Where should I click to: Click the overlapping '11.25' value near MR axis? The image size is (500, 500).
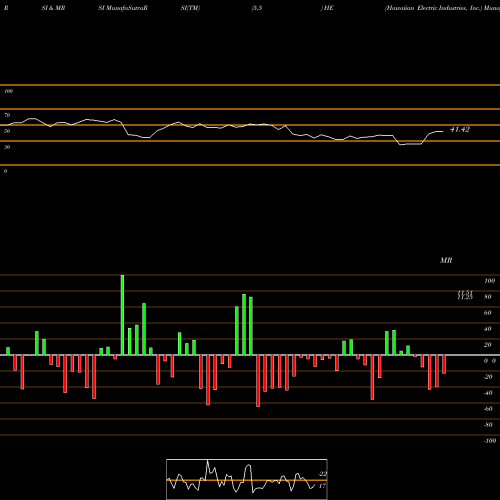(x=465, y=297)
